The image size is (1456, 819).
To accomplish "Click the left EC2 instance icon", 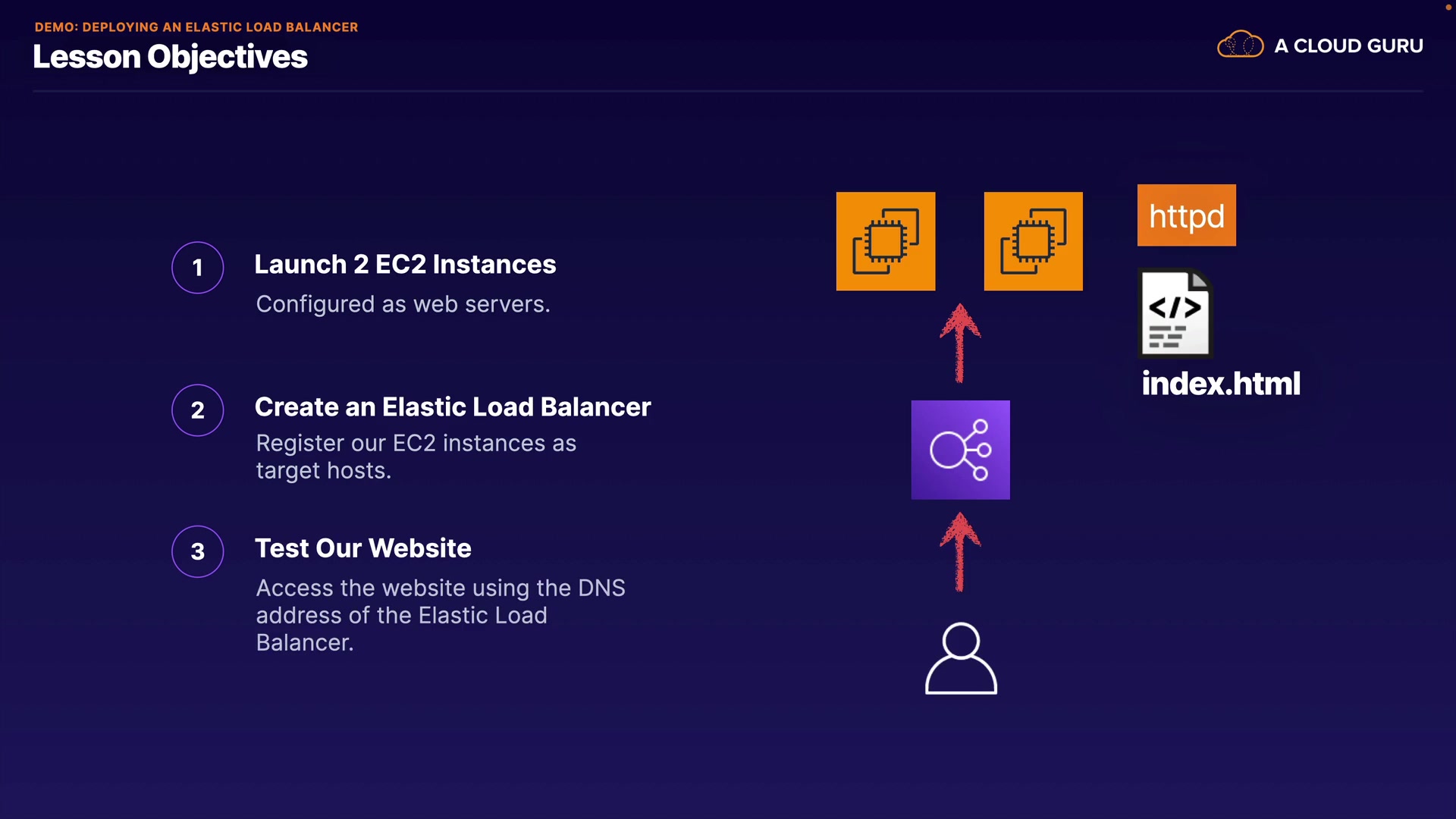I will pyautogui.click(x=885, y=241).
